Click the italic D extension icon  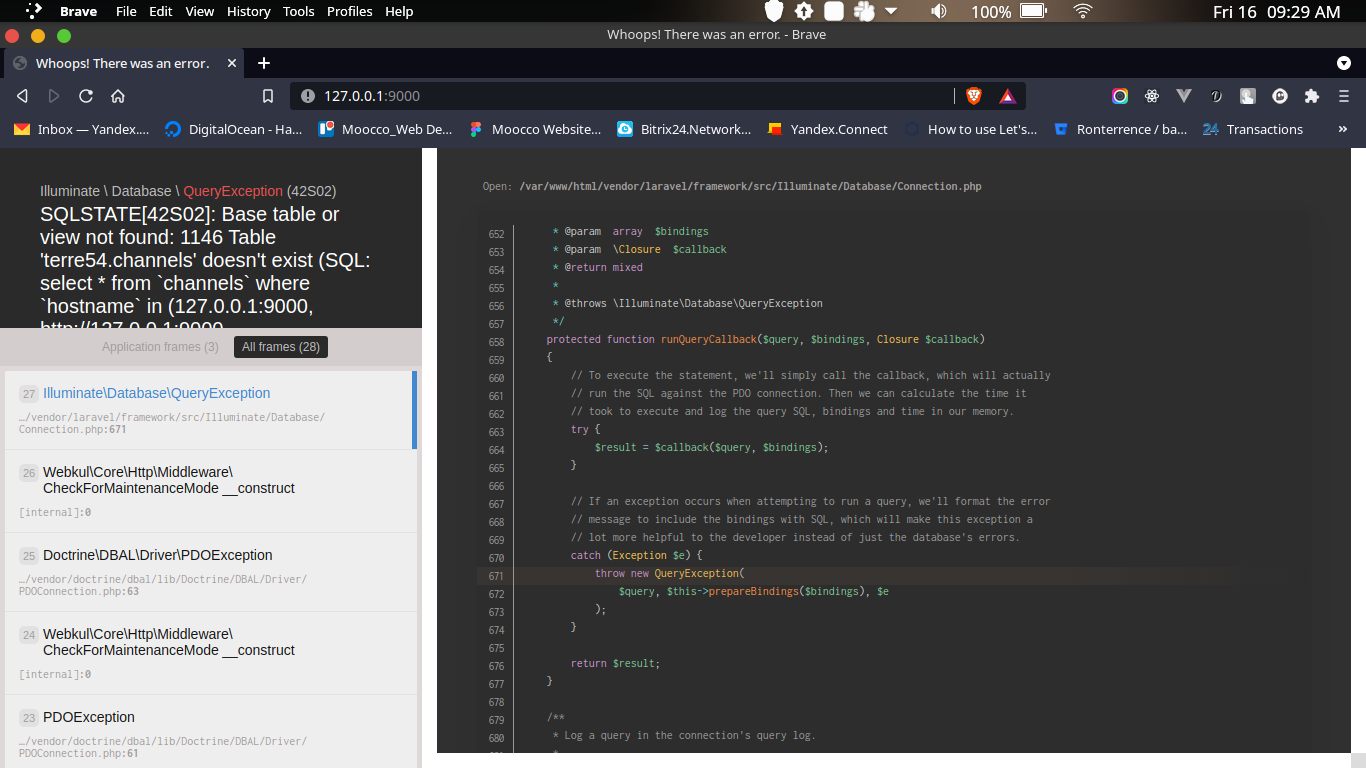pyautogui.click(x=1216, y=96)
